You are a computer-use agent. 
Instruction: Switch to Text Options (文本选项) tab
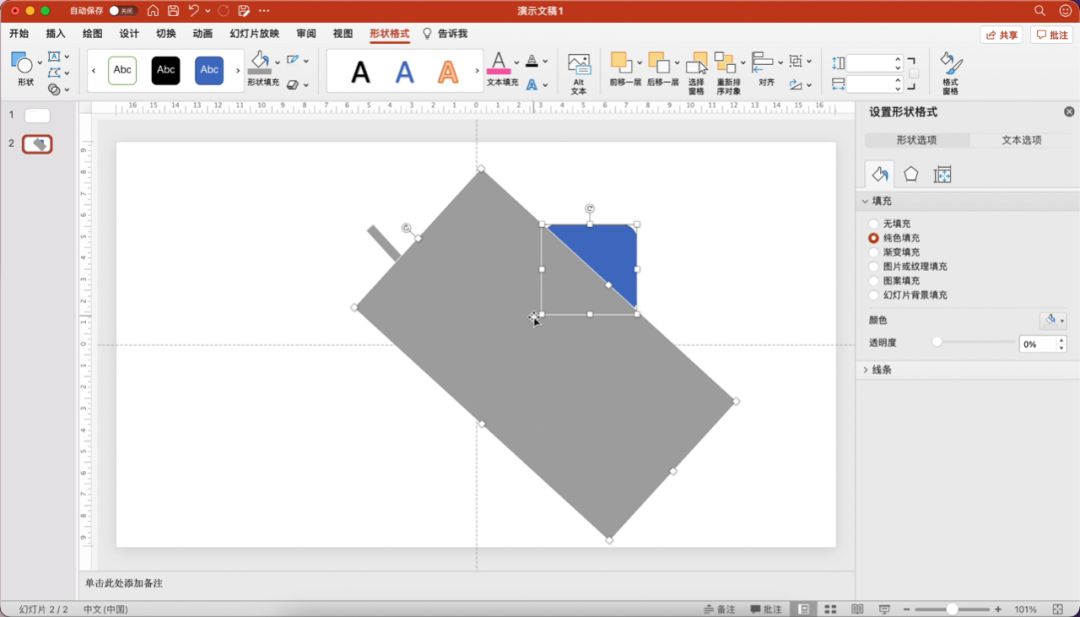point(1021,140)
